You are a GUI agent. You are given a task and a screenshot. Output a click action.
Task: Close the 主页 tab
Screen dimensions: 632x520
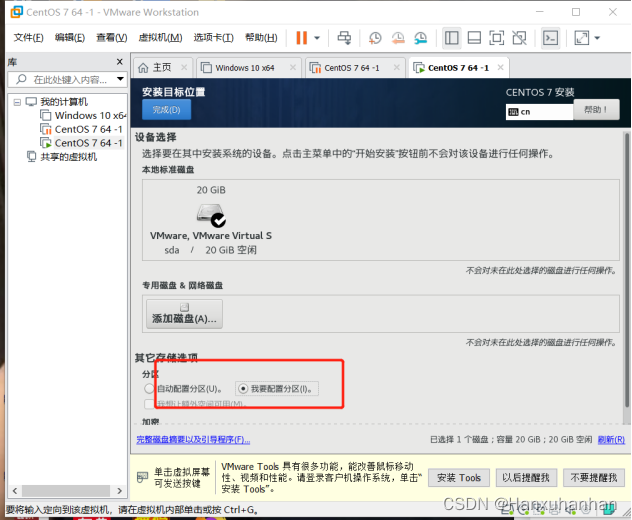tap(184, 67)
